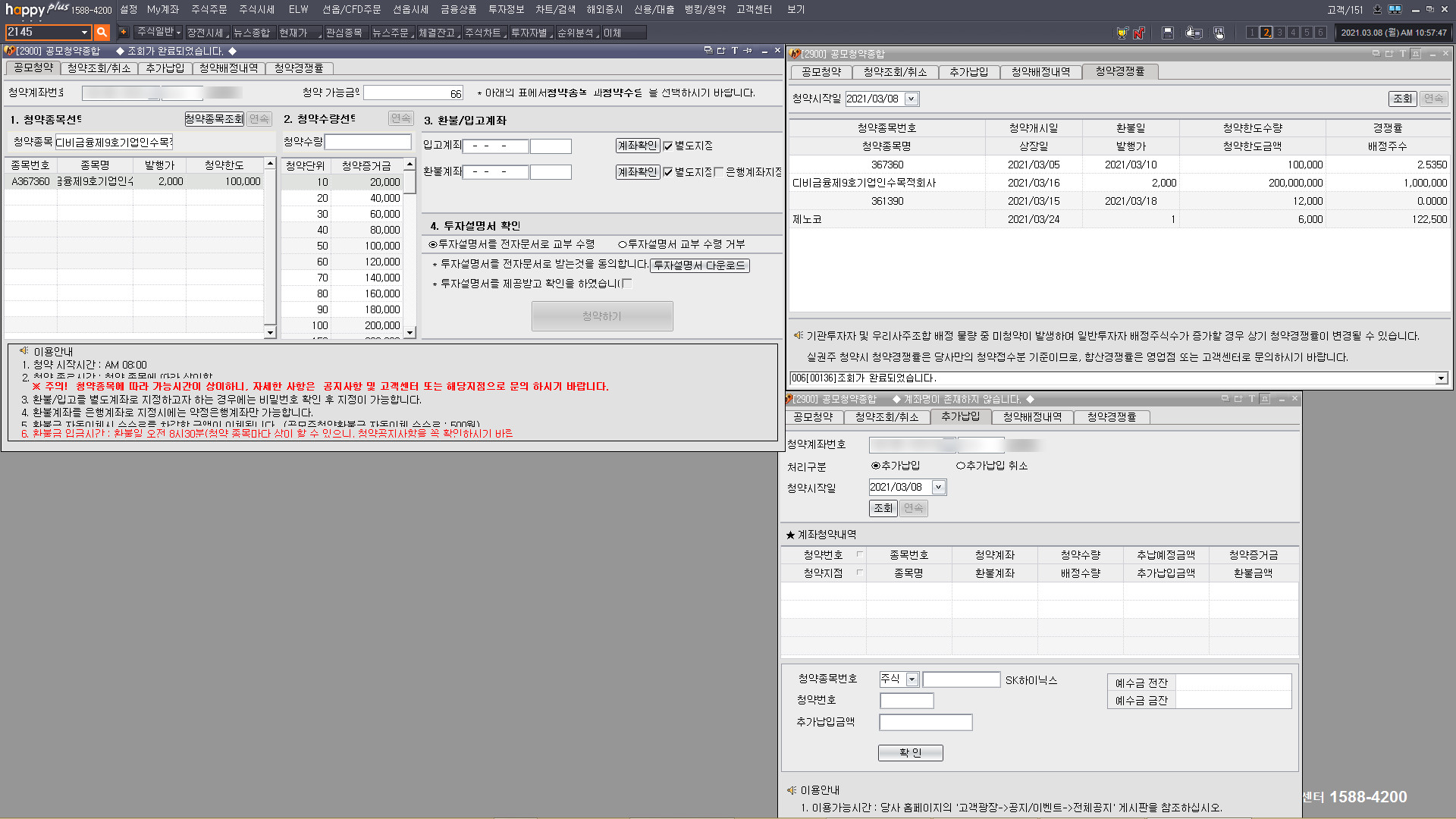The width and height of the screenshot is (1456, 819).
Task: Click the orange plus add icon
Action: [123, 33]
